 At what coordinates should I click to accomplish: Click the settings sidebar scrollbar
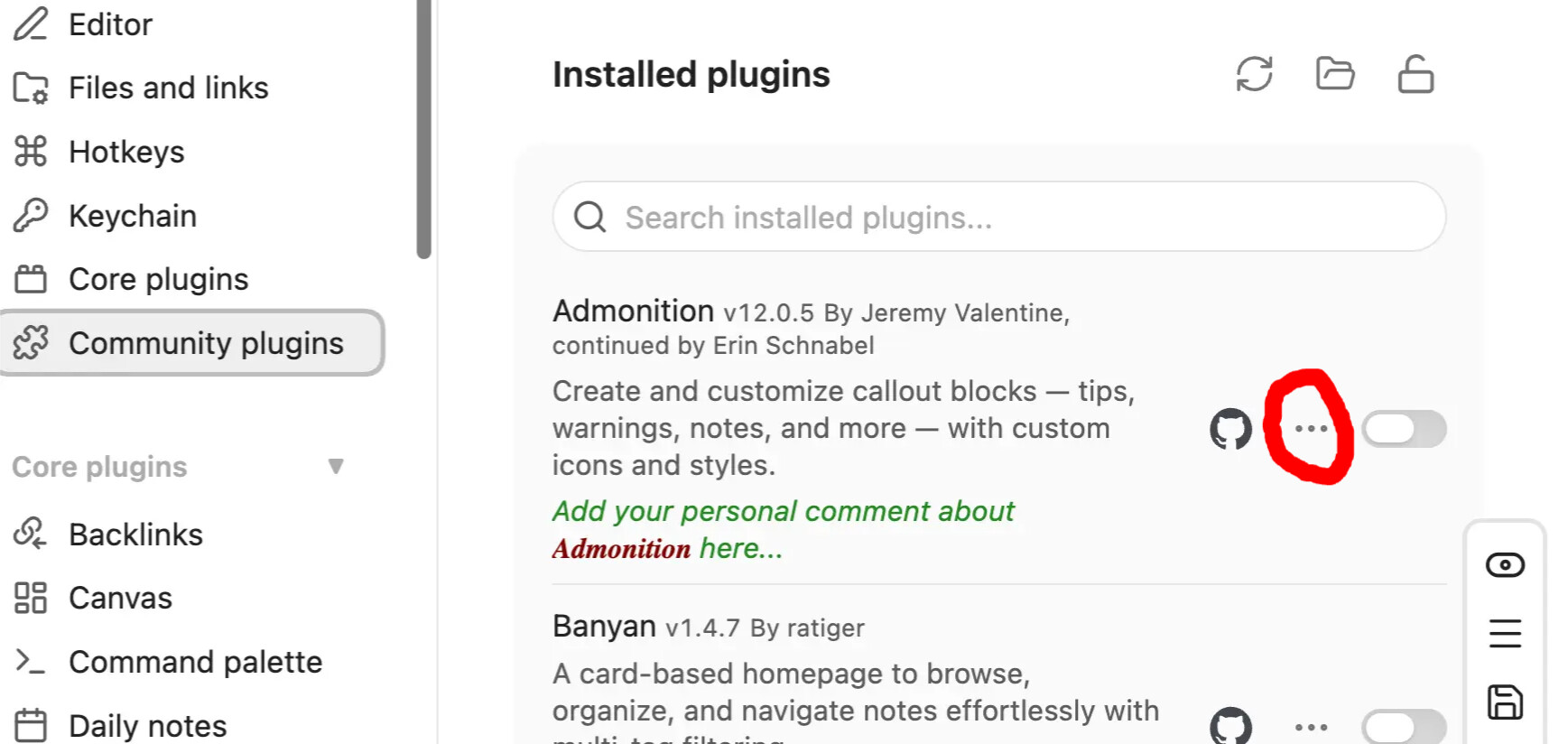(423, 129)
